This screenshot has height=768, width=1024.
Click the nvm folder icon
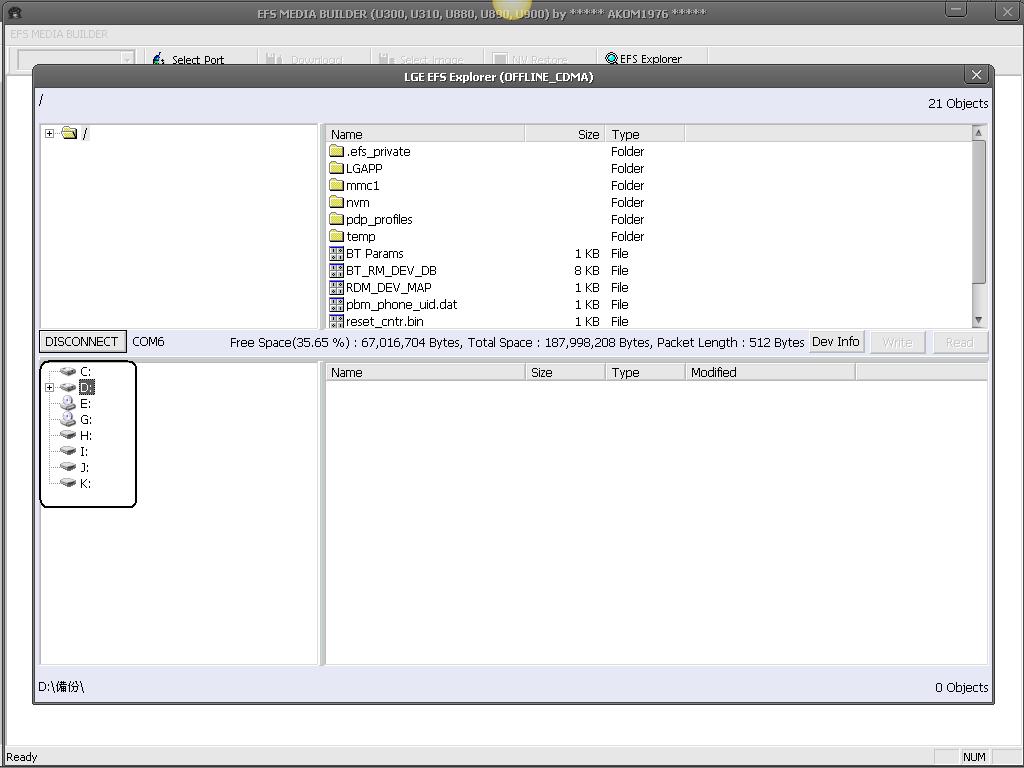[x=336, y=202]
